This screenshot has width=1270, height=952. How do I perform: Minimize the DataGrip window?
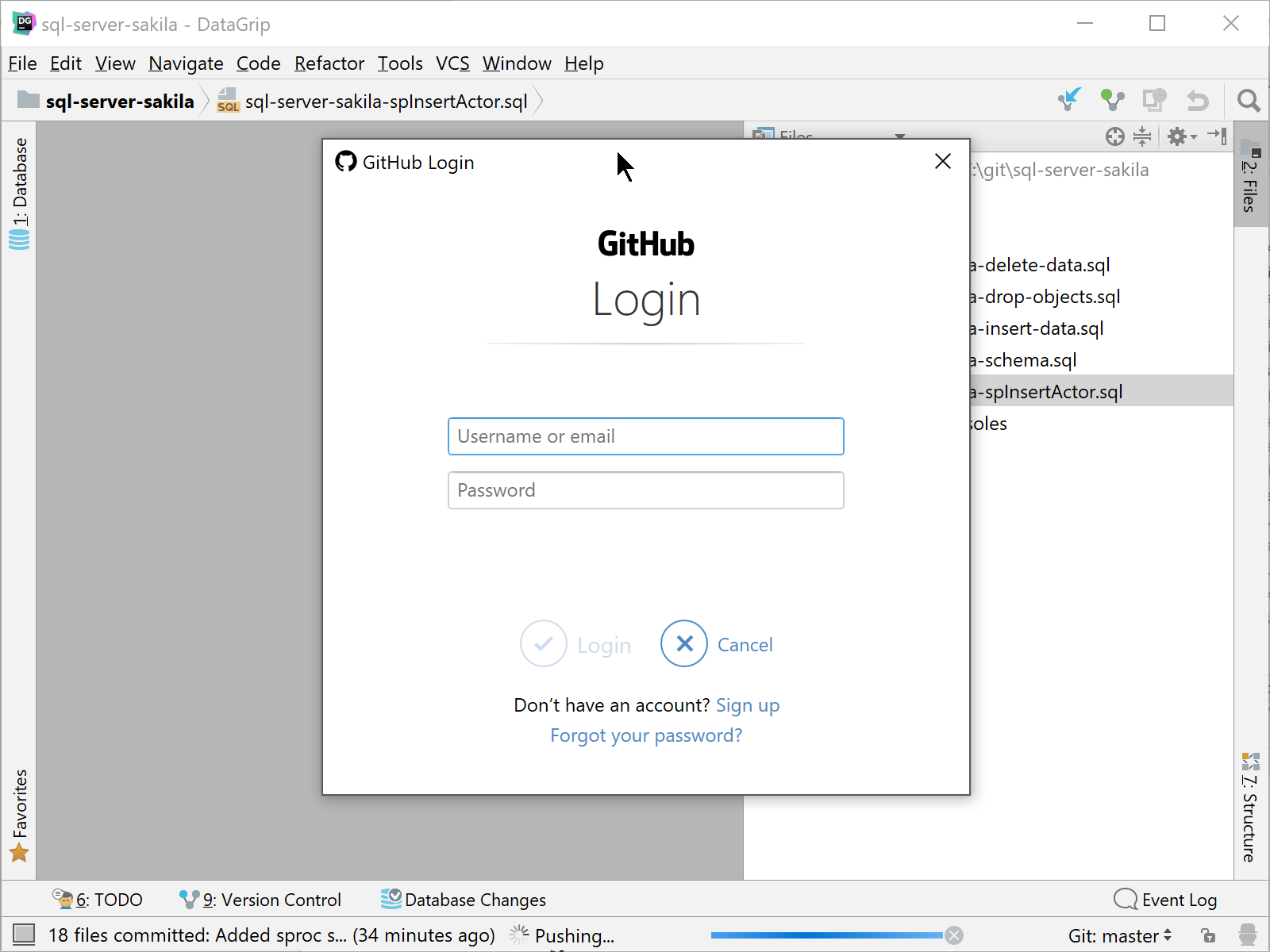pos(1085,24)
